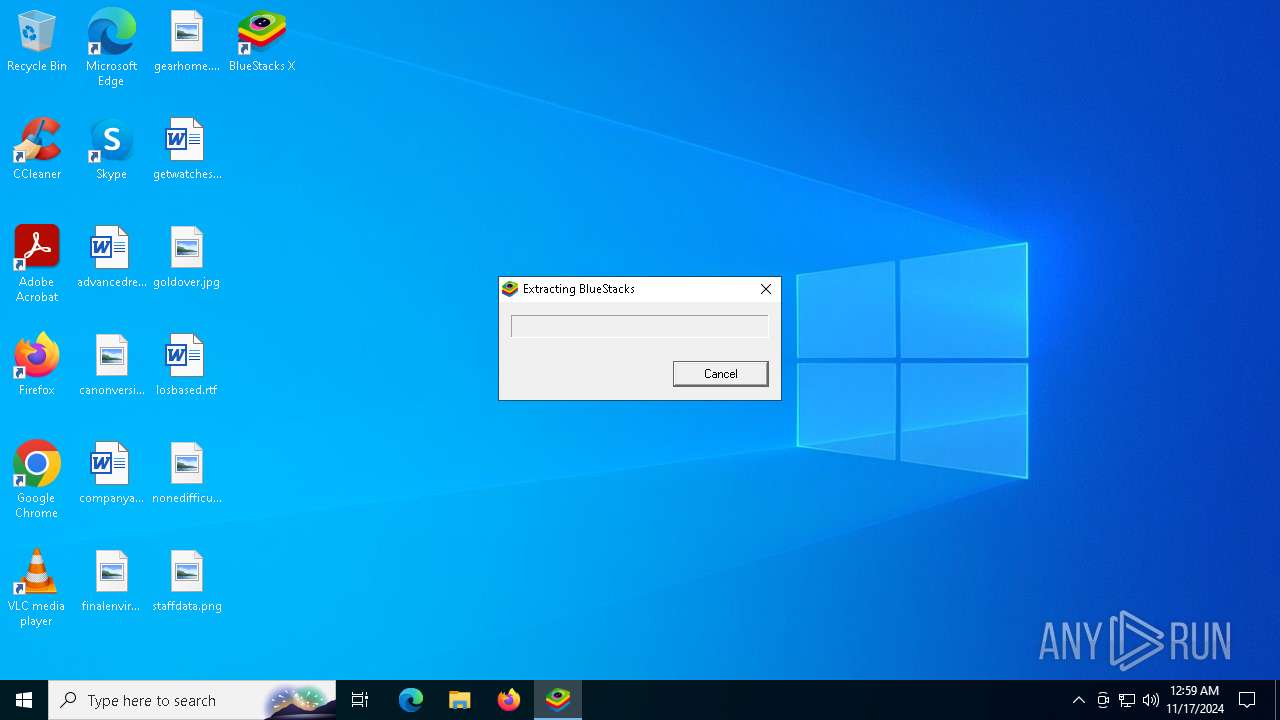This screenshot has height=720, width=1280.
Task: Cancel the BlueStacks extraction
Action: (x=720, y=374)
